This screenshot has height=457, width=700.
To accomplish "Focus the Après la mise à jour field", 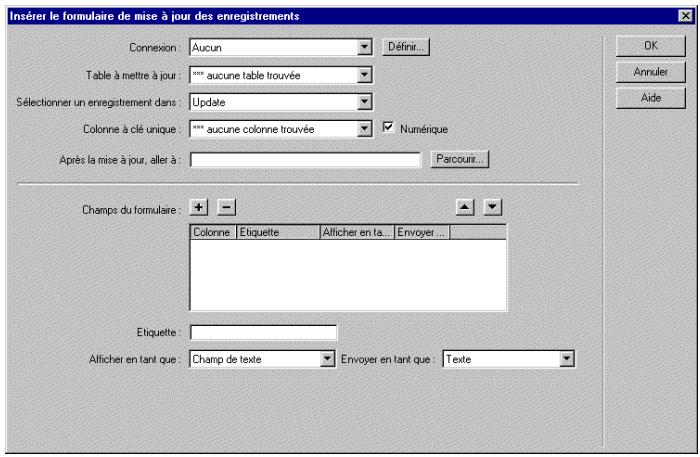I will 305,160.
